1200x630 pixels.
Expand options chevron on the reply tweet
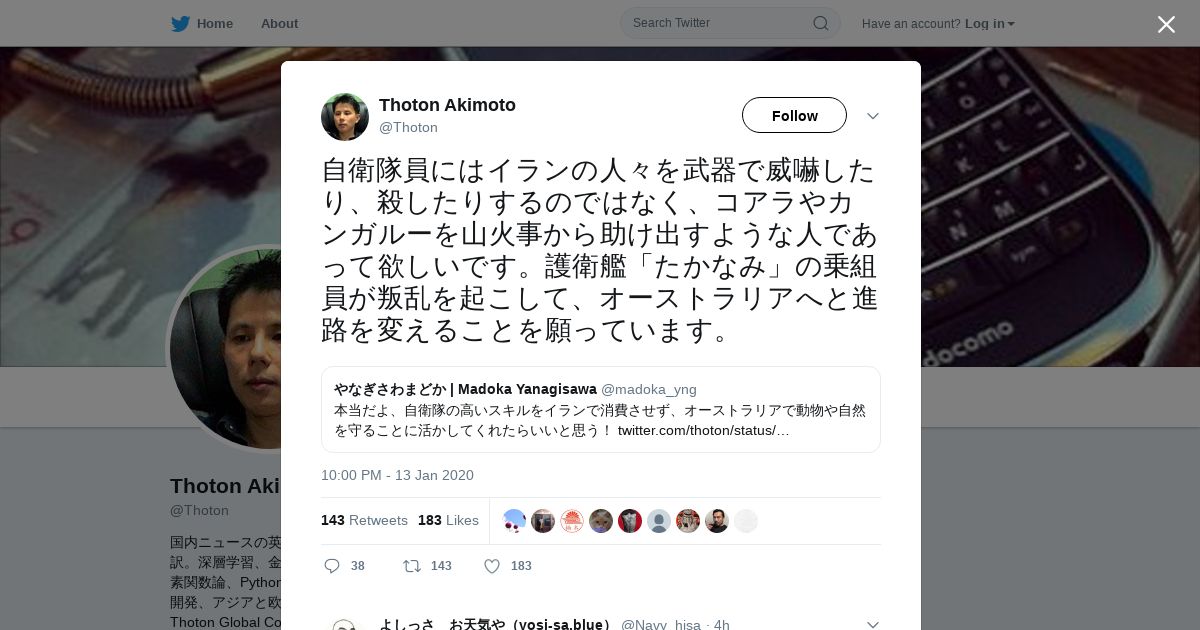[872, 624]
